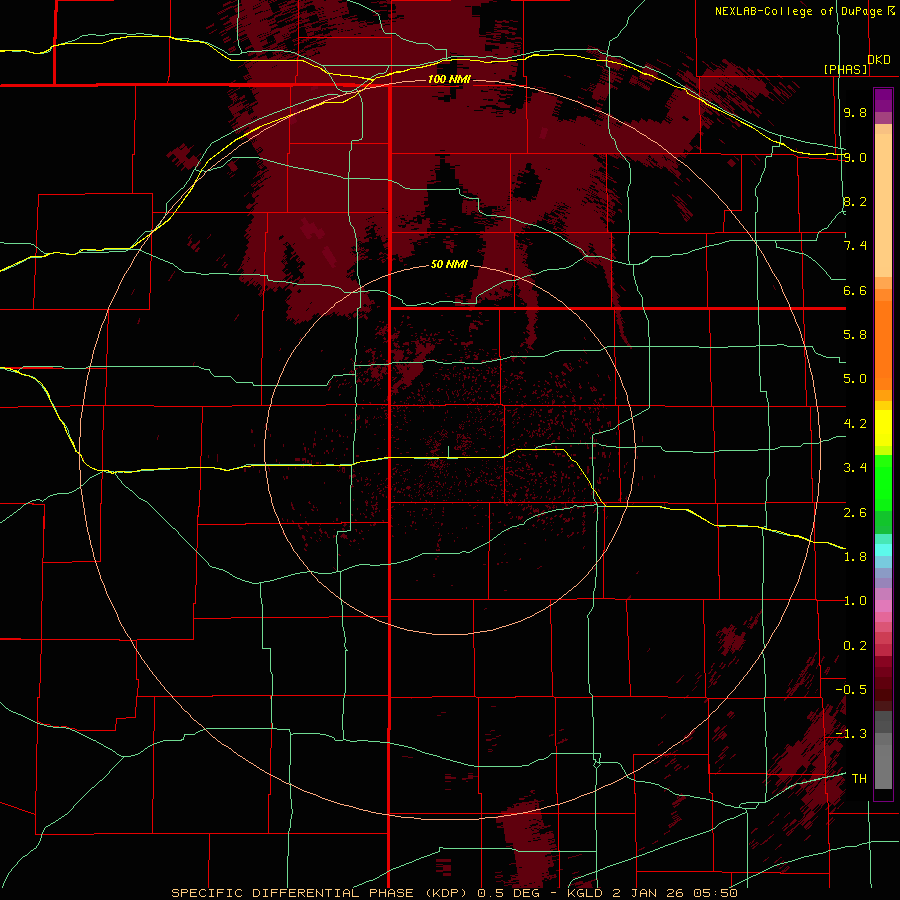Image resolution: width=900 pixels, height=900 pixels.
Task: Pick the cyan color bar segment
Action: coord(883,550)
